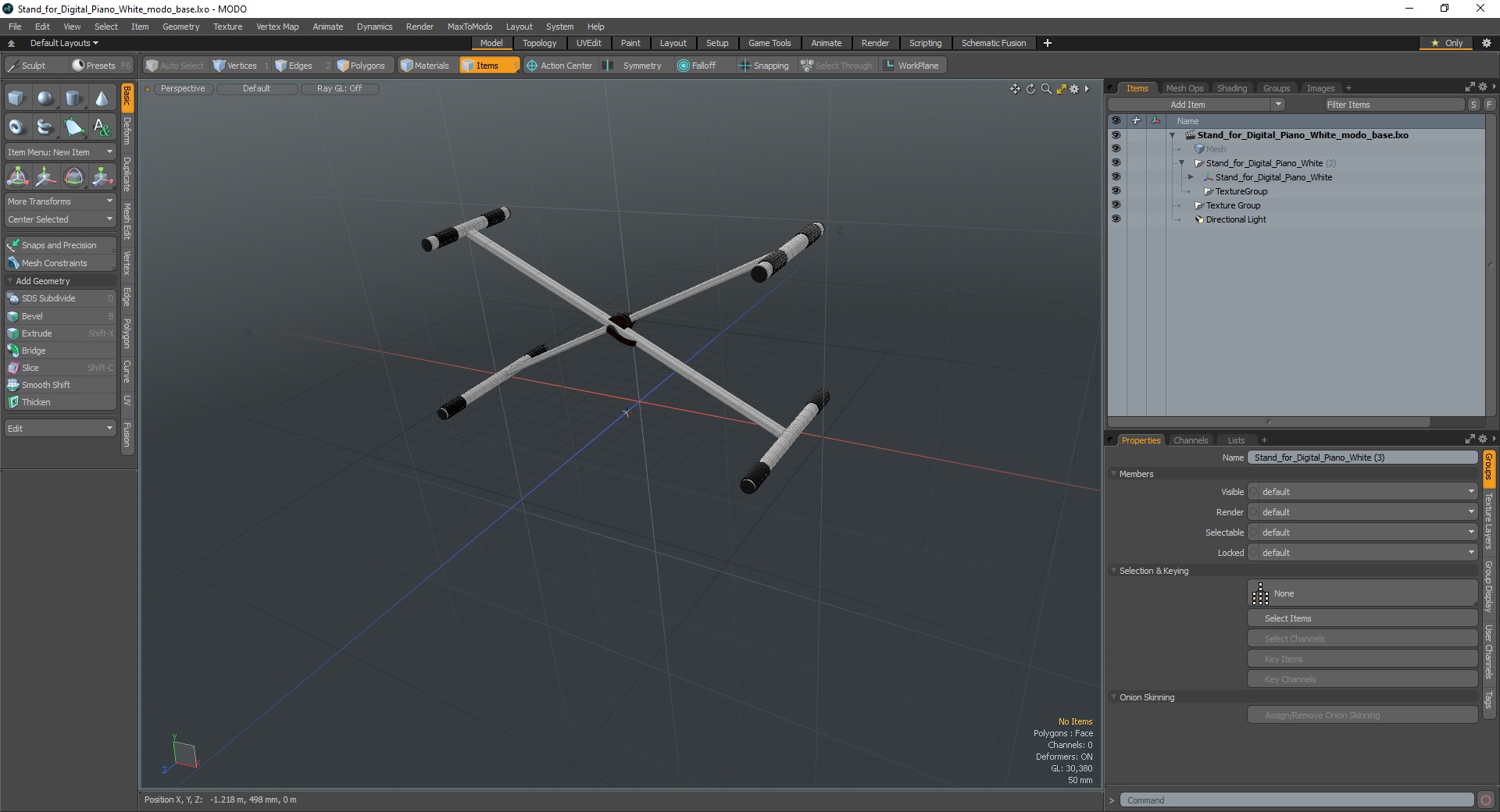Click the viewport pan control icon
Viewport: 1500px width, 812px height.
click(1015, 89)
